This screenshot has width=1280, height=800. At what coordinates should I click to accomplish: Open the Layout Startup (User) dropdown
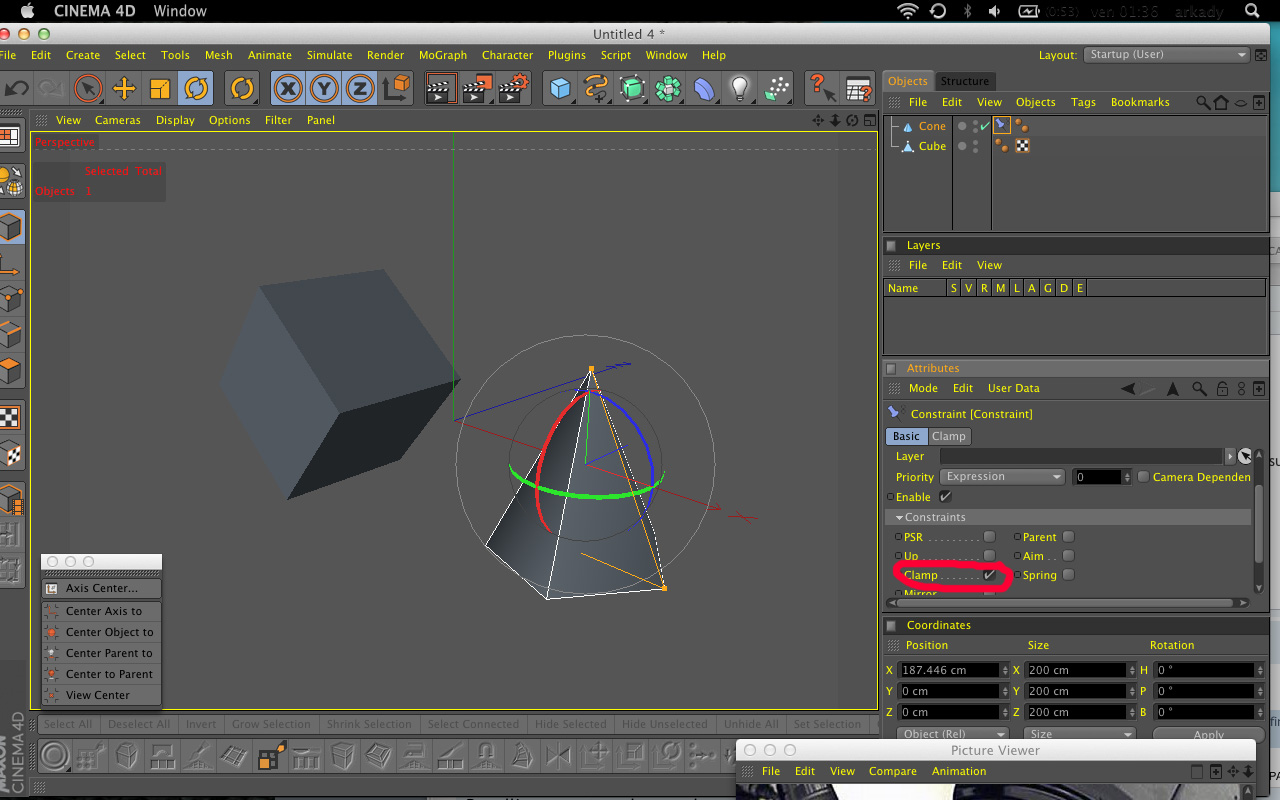(1167, 55)
